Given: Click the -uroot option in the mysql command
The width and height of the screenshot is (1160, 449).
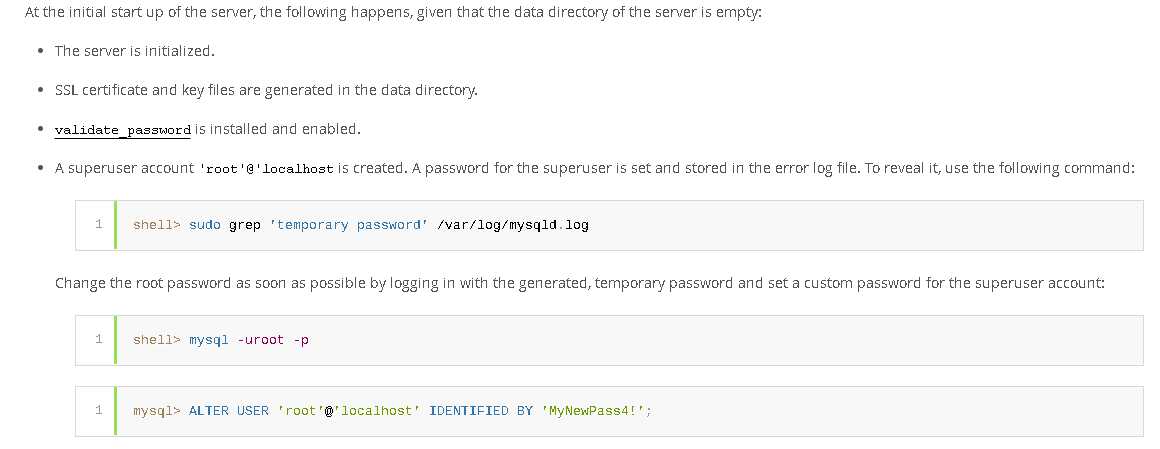Looking at the screenshot, I should 260,340.
